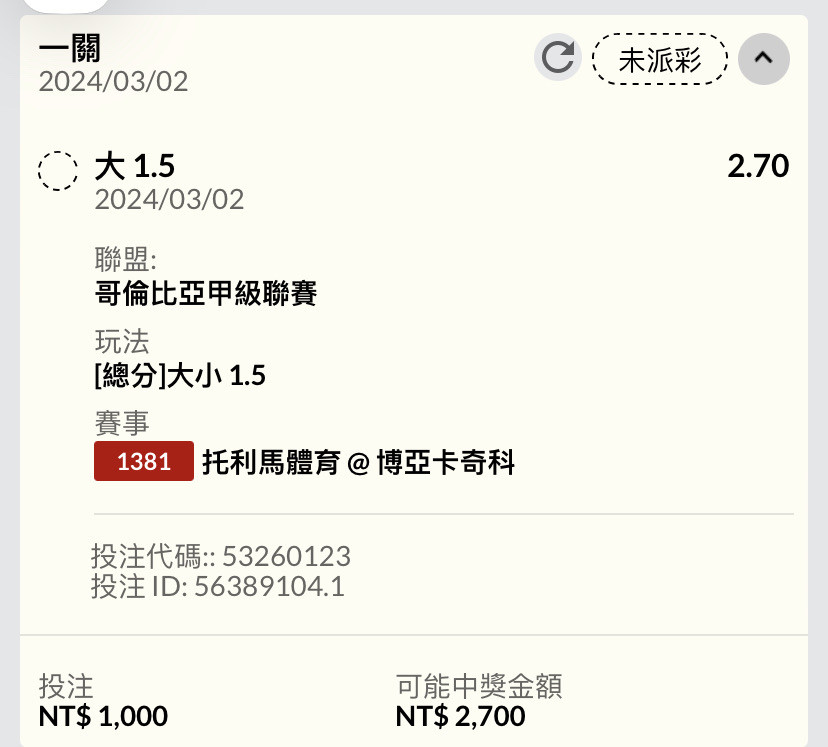Viewport: 828px width, 747px height.
Task: Click the NT$ 1,000 stake amount
Action: tap(103, 716)
